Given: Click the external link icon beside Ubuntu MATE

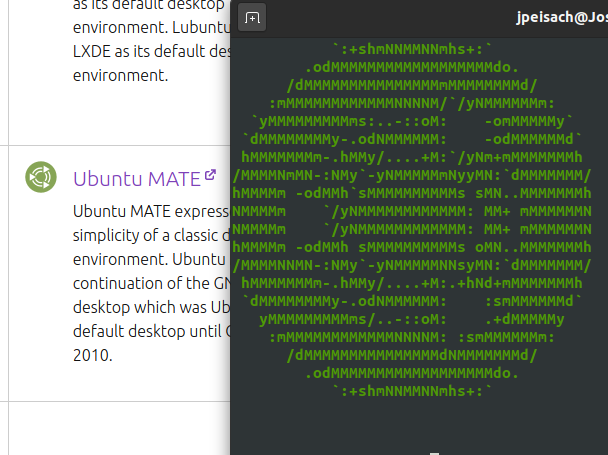Looking at the screenshot, I should click(x=210, y=175).
